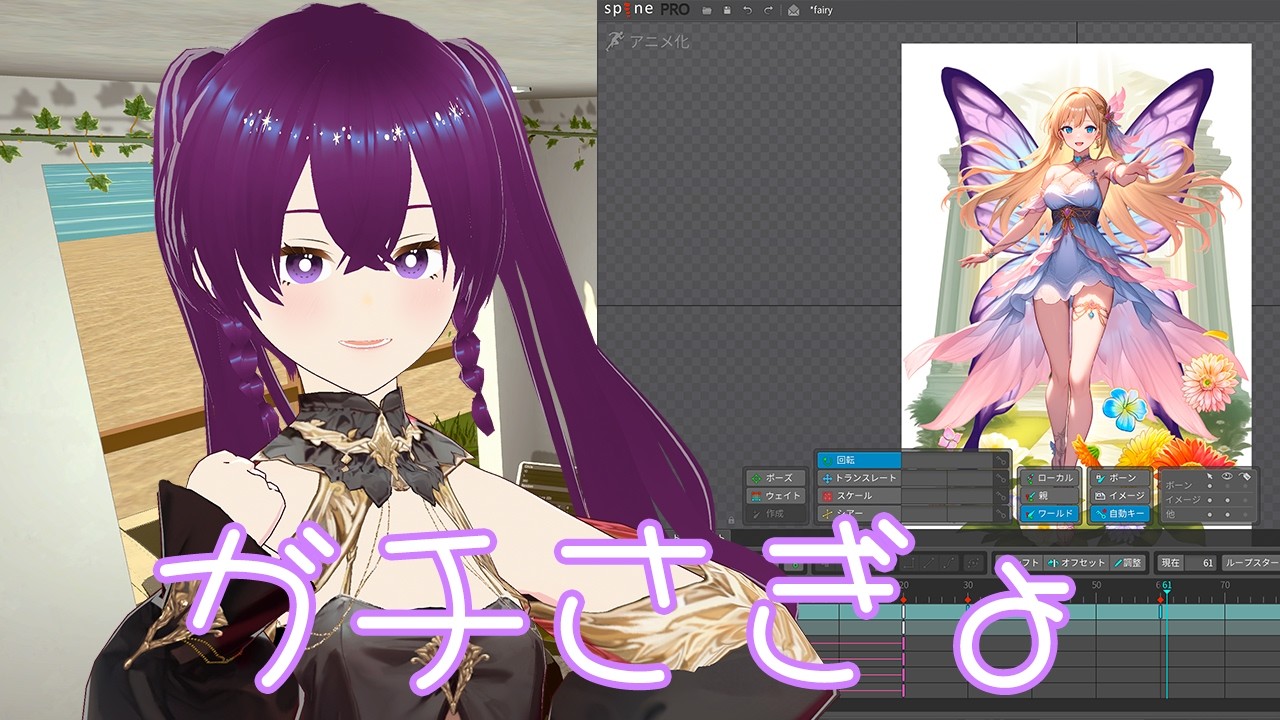This screenshot has height=720, width=1280.
Task: Click the label tag filter column icon
Action: point(1245,476)
